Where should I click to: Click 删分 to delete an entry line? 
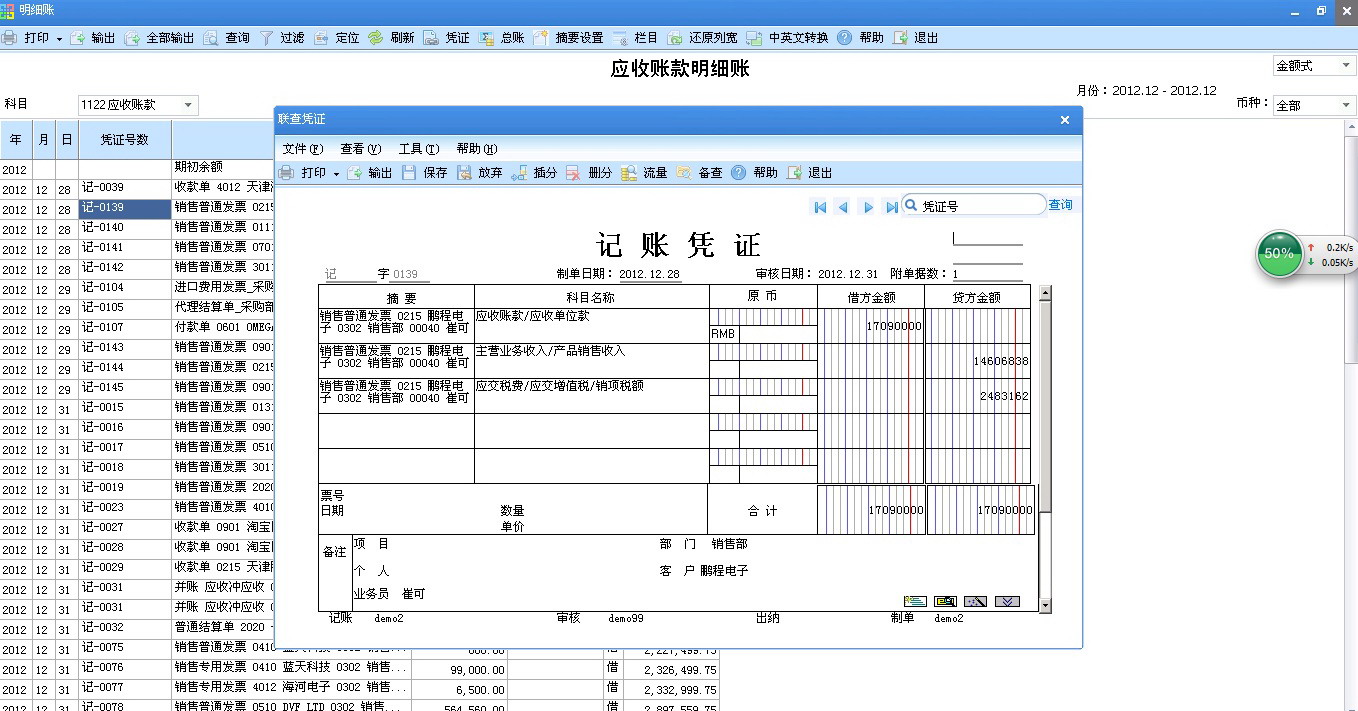[x=589, y=173]
